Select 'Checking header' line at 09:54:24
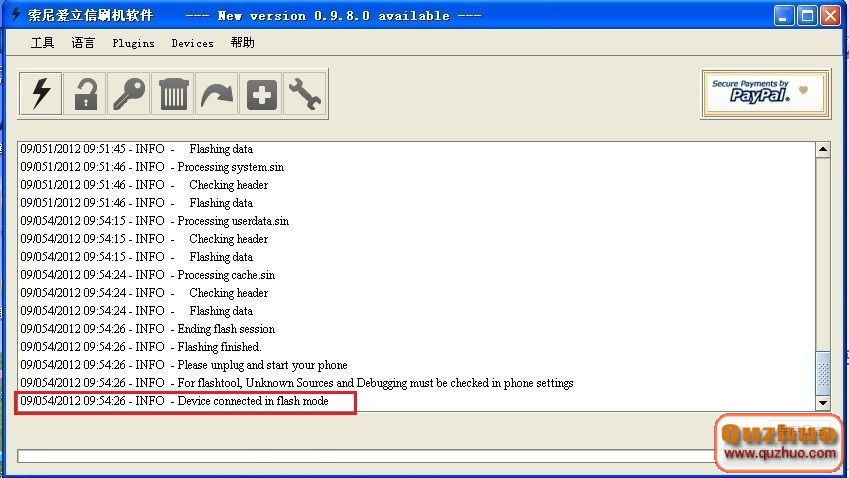The image size is (849, 478). (144, 293)
